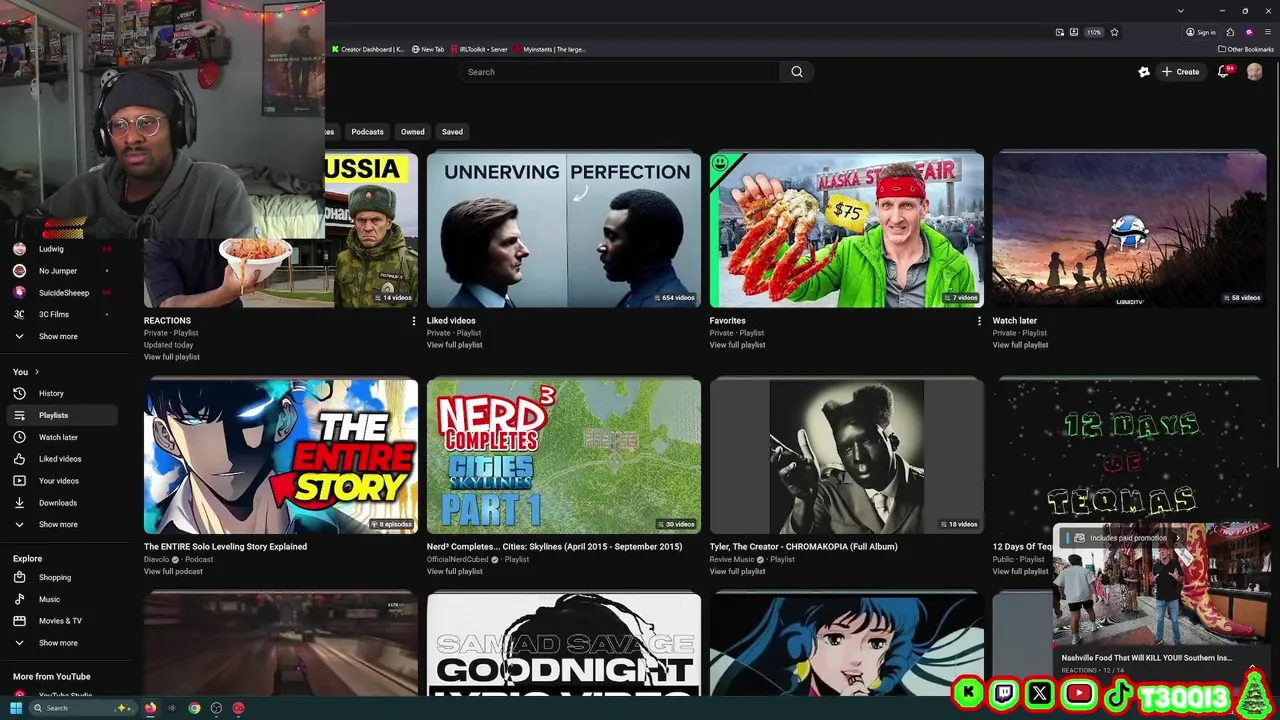Open the Nerd³ Cities Skylines thumbnail
This screenshot has height=720, width=1280.
pos(564,456)
